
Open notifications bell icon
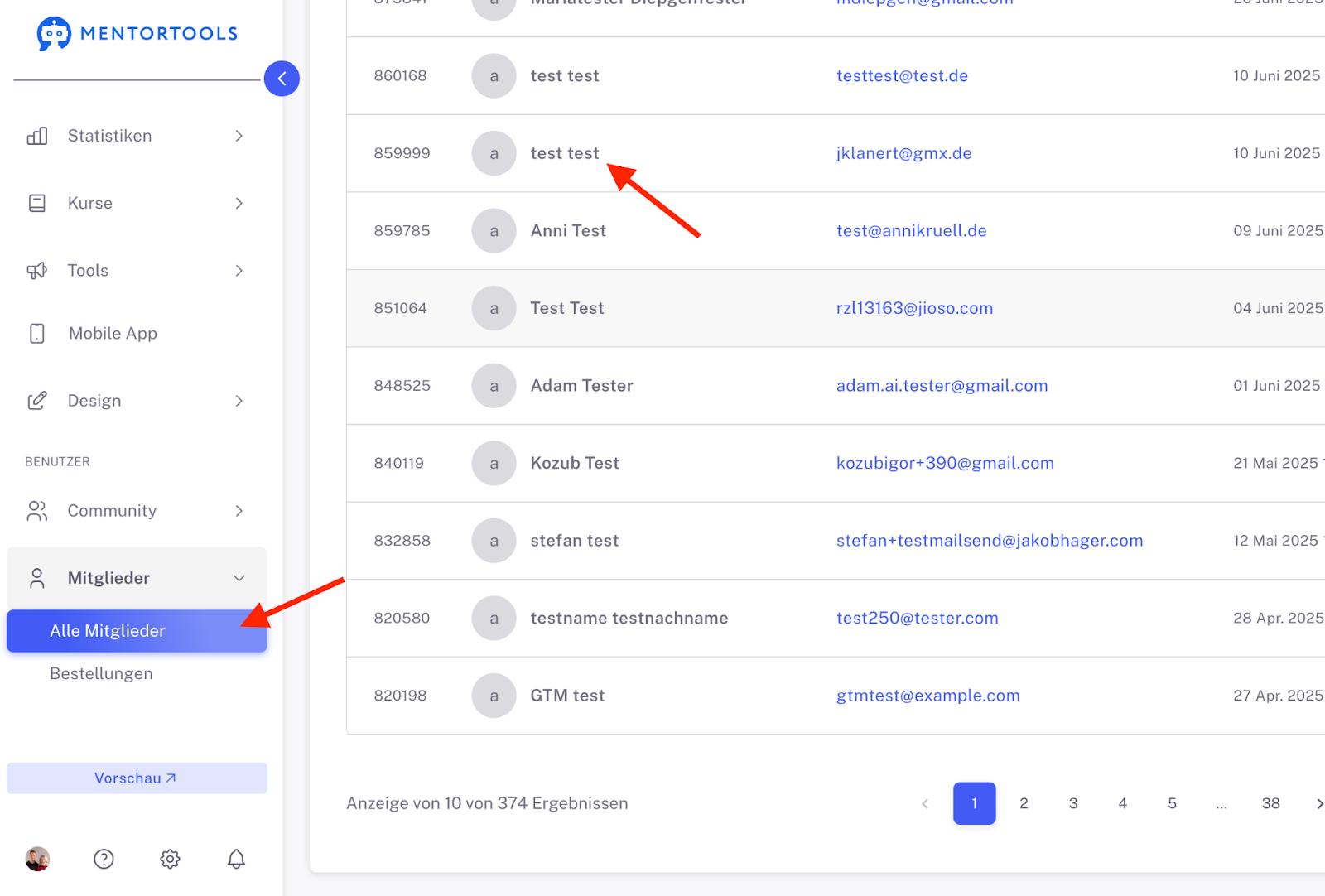(x=236, y=859)
